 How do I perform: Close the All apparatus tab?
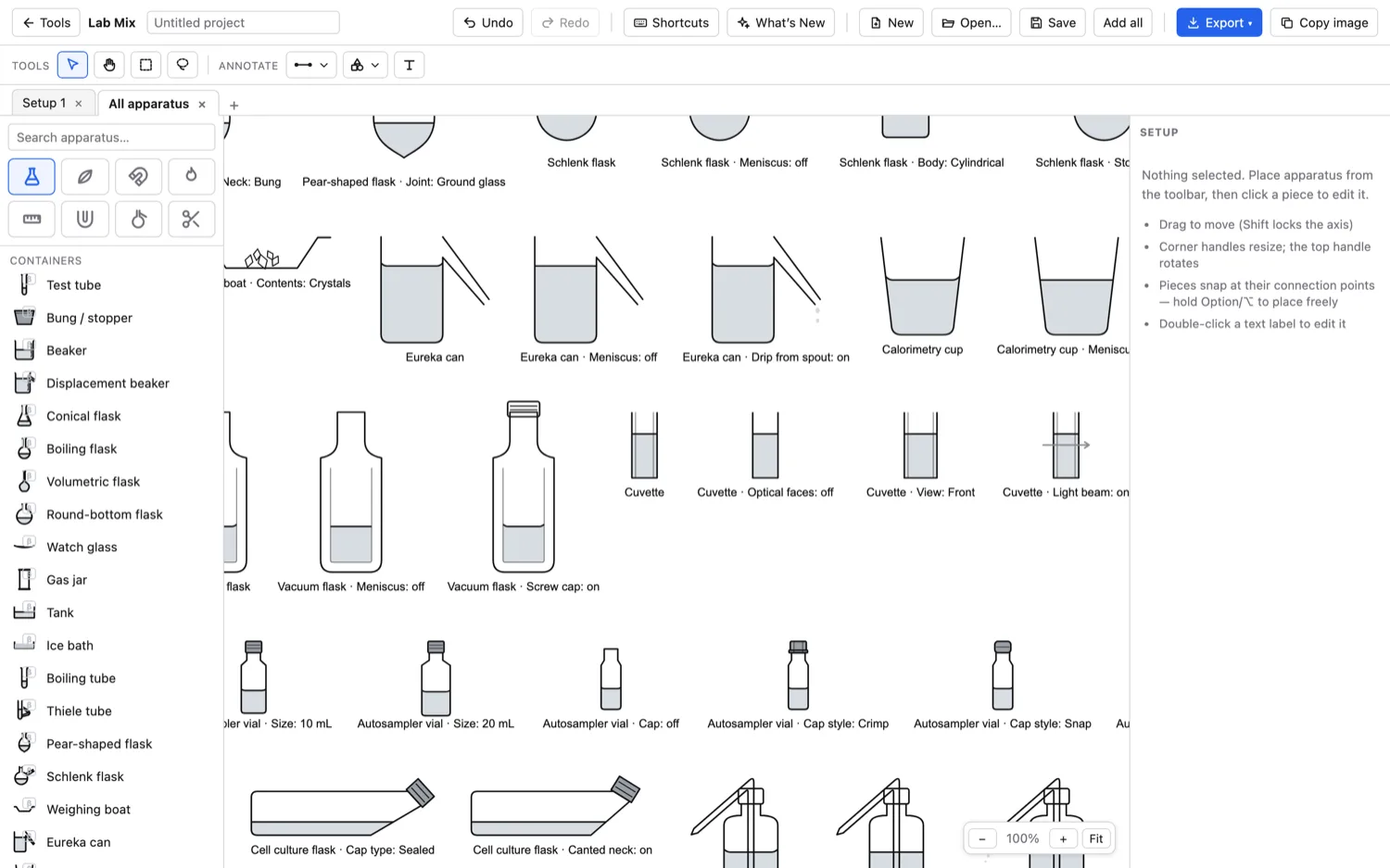pyautogui.click(x=202, y=105)
